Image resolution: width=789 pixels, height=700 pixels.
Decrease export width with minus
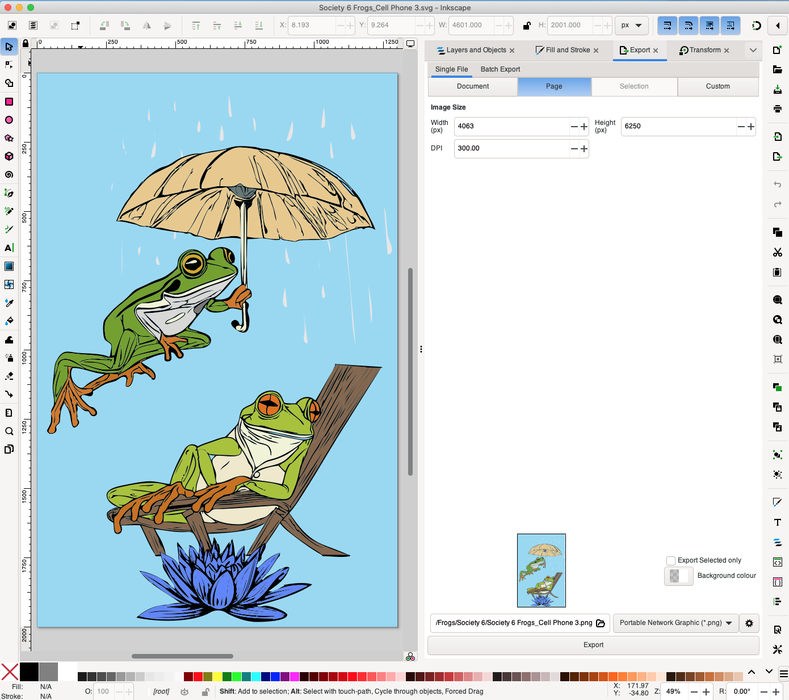[574, 126]
